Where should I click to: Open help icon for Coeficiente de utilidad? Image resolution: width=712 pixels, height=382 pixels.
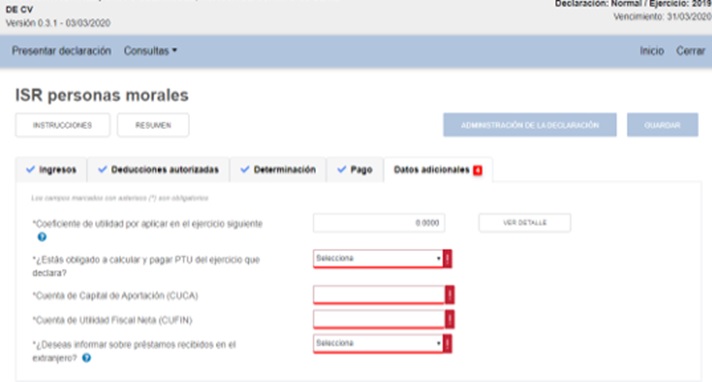click(x=42, y=237)
